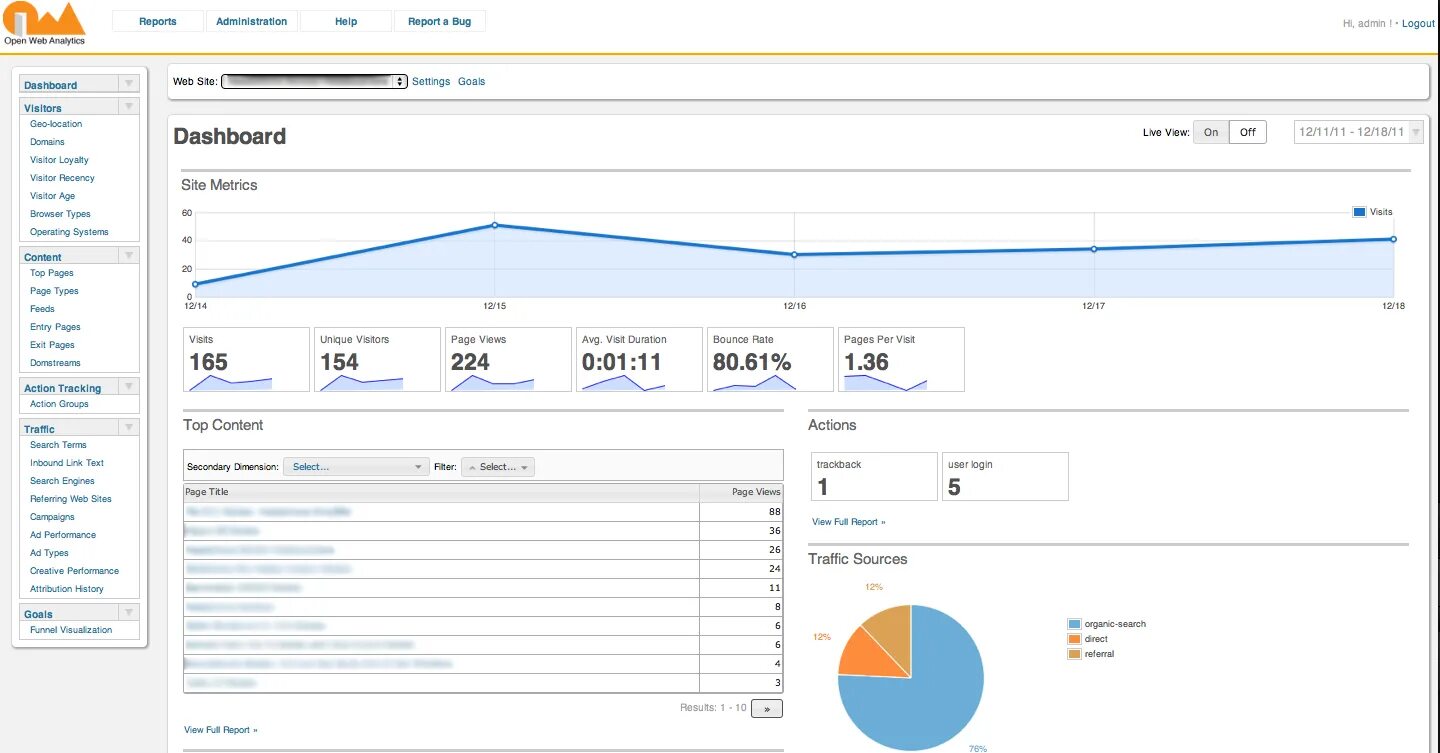Click the calendar dropdown arrow beside the date range
This screenshot has height=753, width=1440.
point(1416,131)
